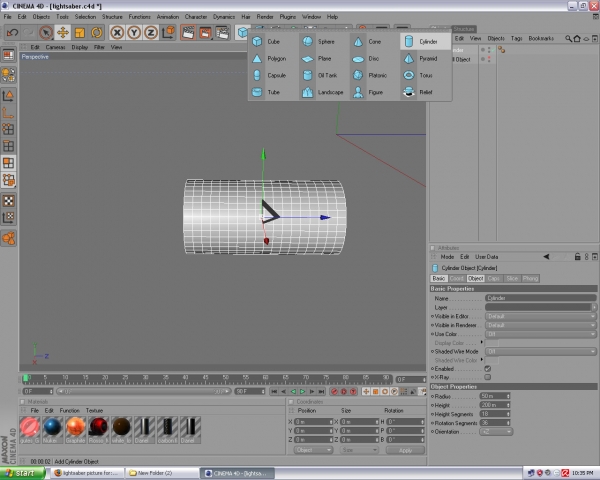Screen dimensions: 600x480
Task: Toggle X axis lock
Action: (117, 33)
